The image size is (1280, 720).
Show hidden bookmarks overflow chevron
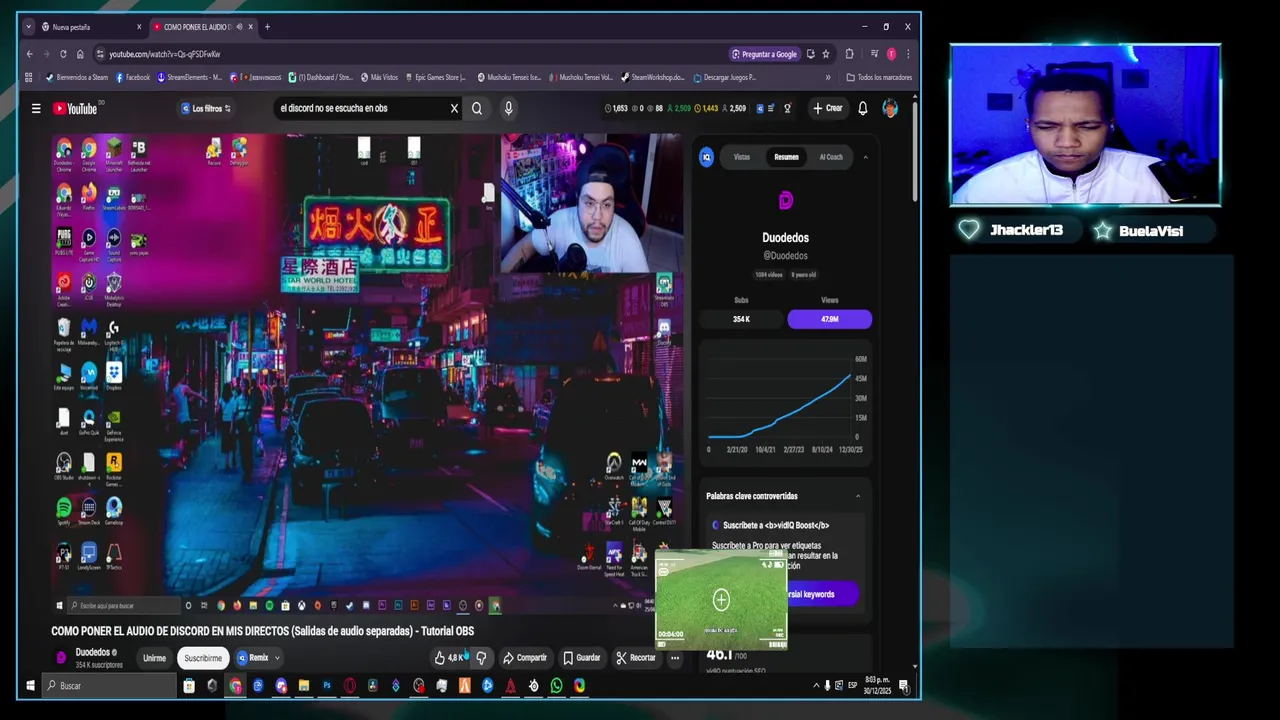(x=828, y=77)
